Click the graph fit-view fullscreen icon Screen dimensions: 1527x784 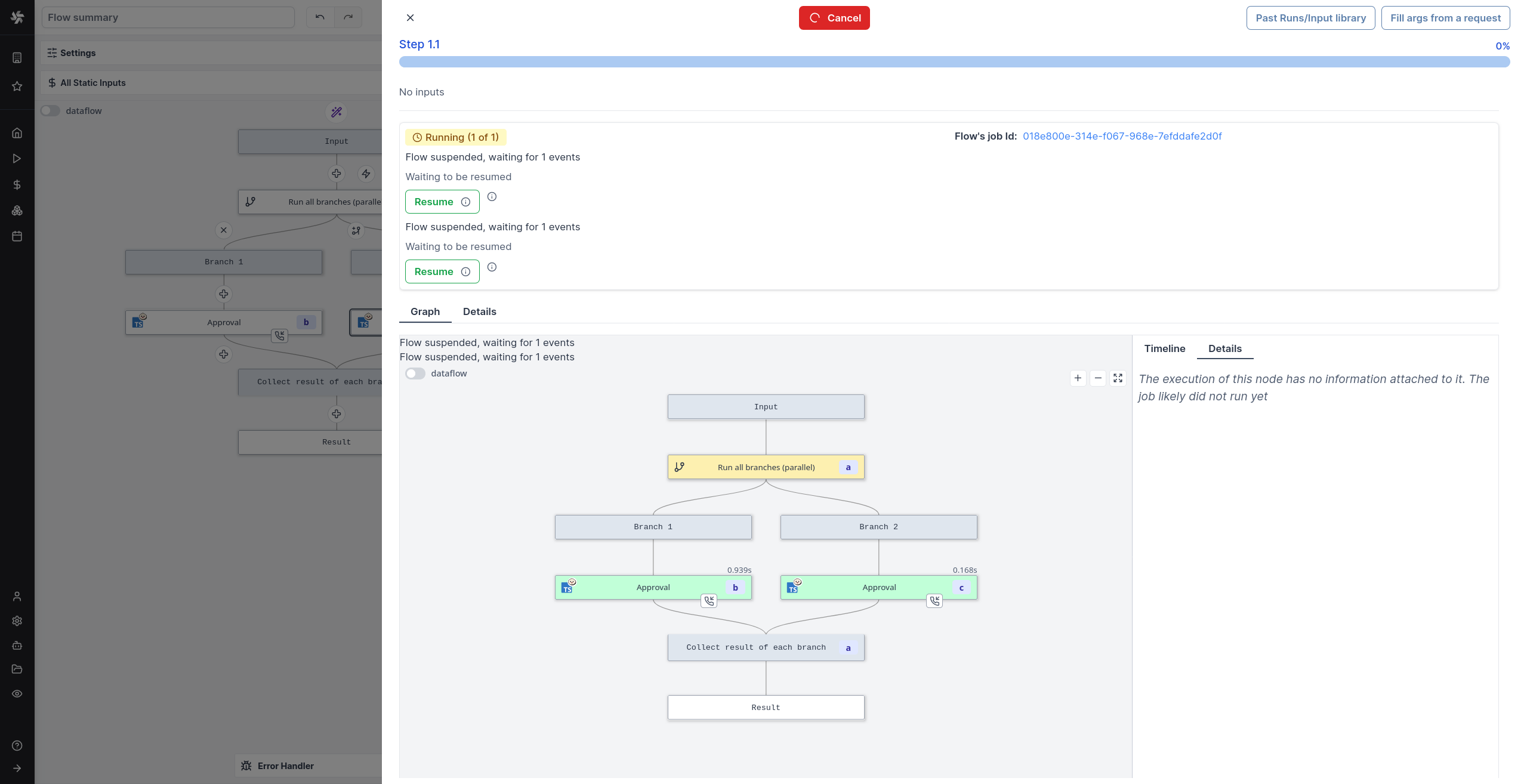[1118, 378]
